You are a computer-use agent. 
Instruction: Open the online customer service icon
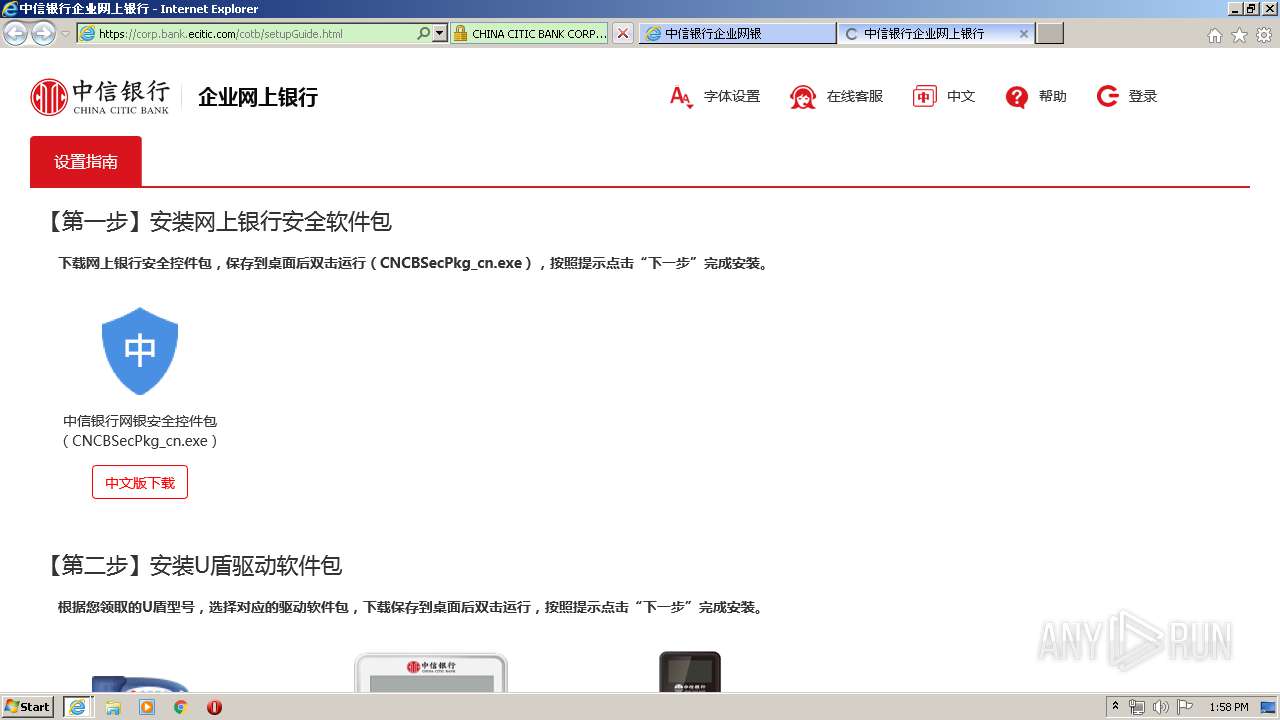(803, 97)
